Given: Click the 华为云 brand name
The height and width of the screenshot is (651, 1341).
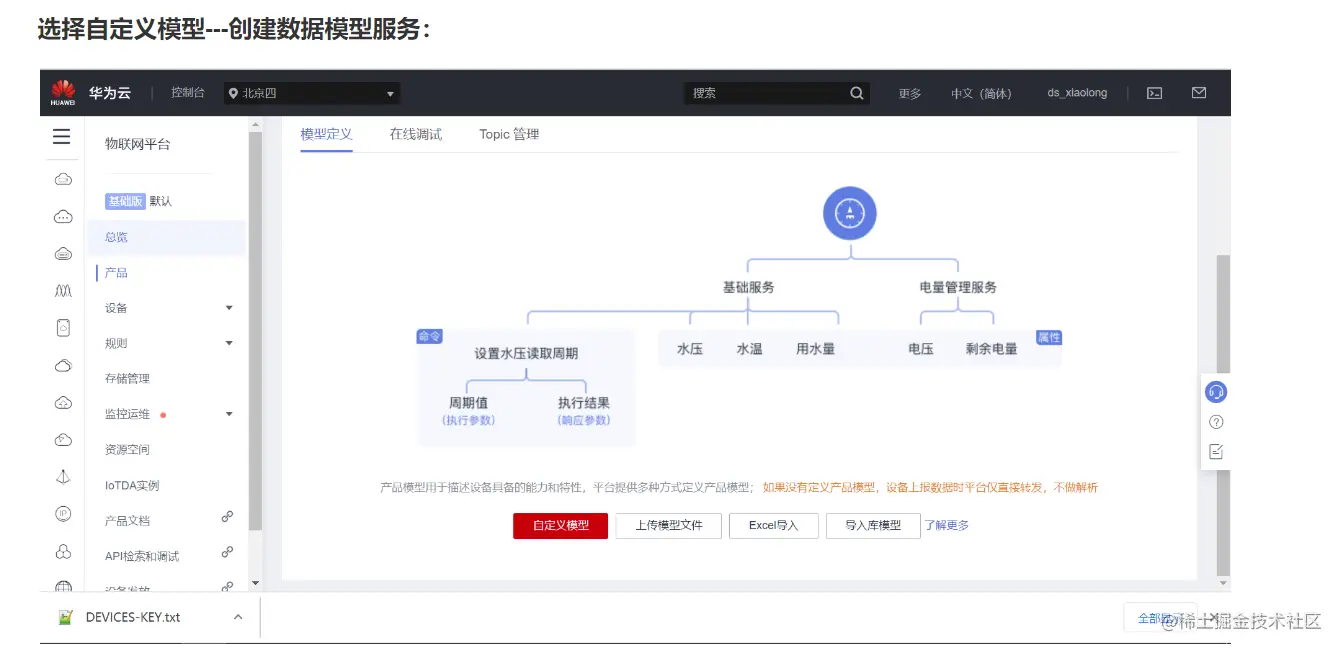Looking at the screenshot, I should [110, 93].
